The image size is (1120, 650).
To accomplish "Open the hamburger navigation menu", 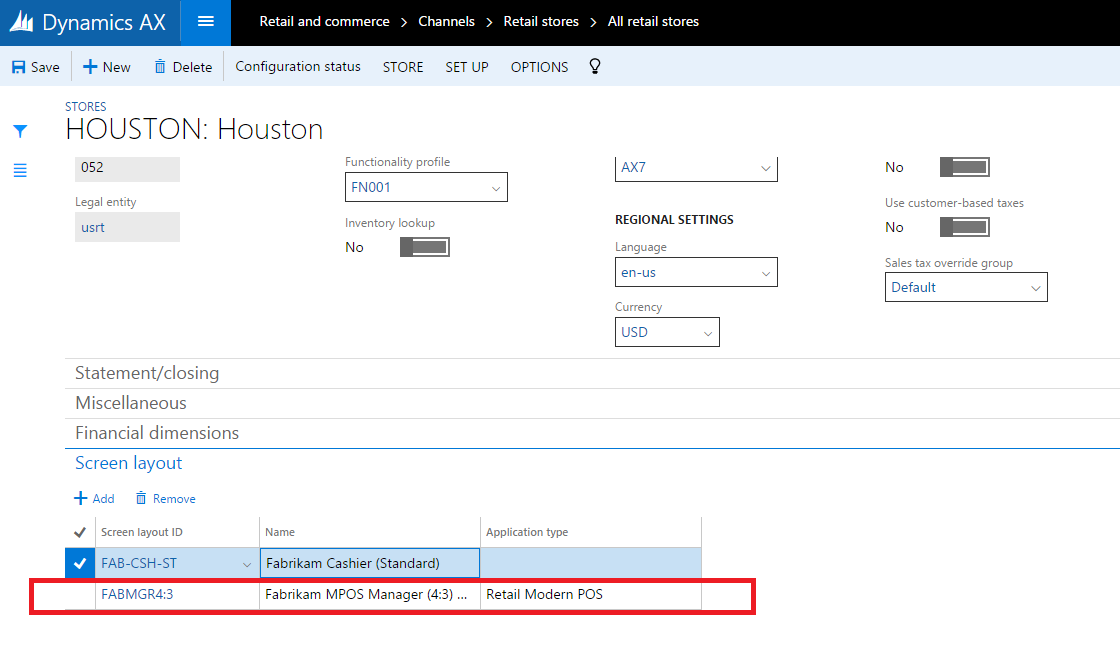I will click(x=206, y=22).
